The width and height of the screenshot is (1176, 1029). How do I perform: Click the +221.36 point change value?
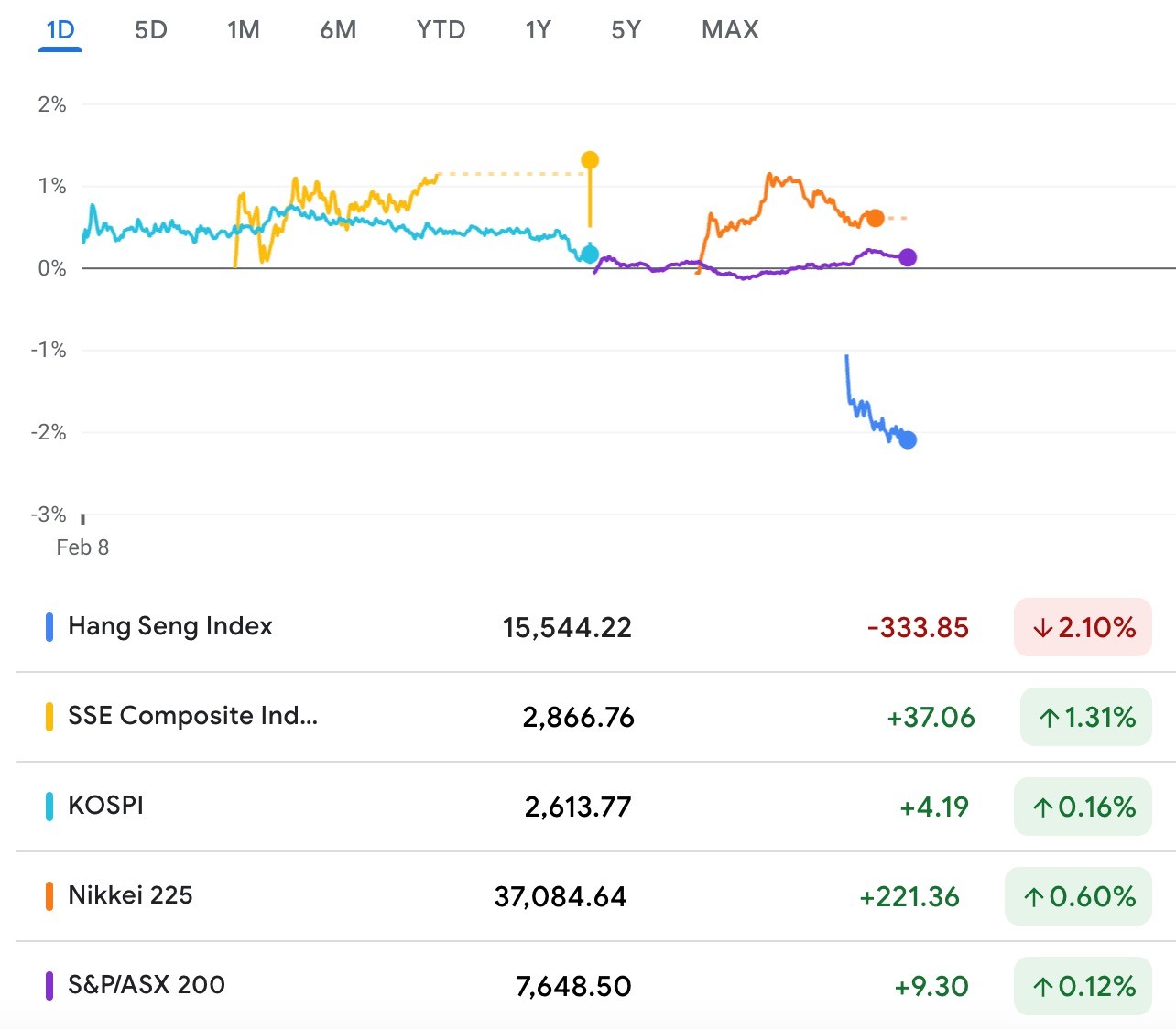pyautogui.click(x=909, y=897)
